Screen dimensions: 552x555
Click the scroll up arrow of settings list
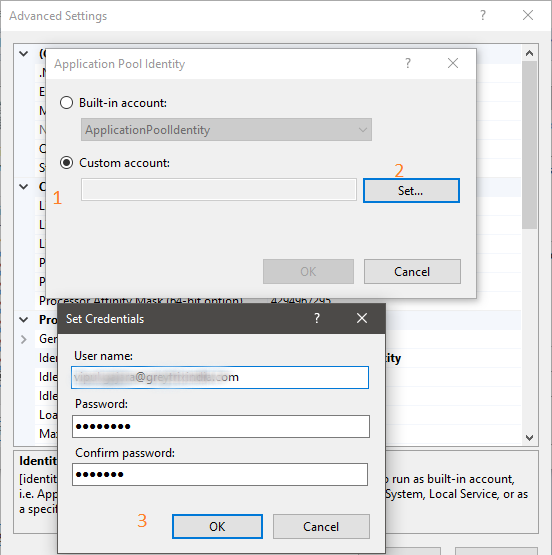click(529, 53)
